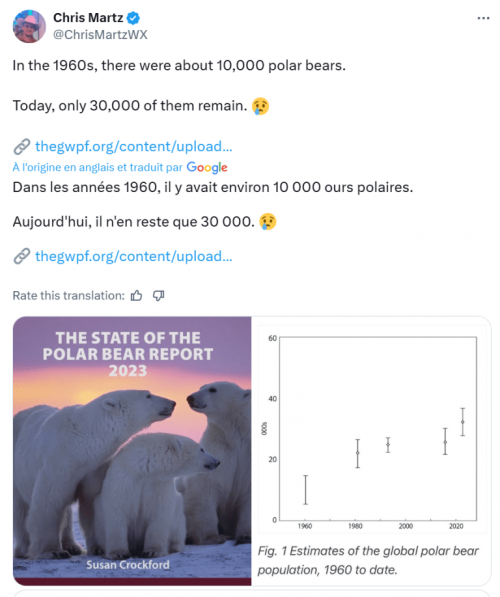Viewport: 500px width, 597px height.
Task: Open the first thegwpf.org/content/upload link
Action: (134, 147)
